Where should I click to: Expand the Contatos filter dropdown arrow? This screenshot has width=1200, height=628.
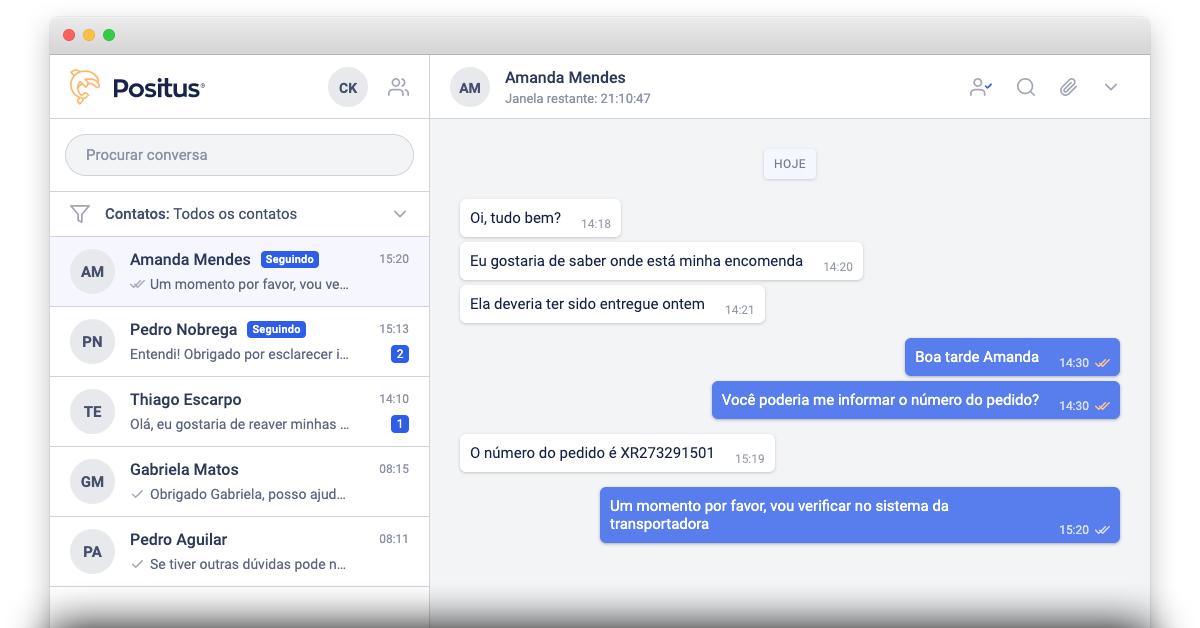click(400, 214)
